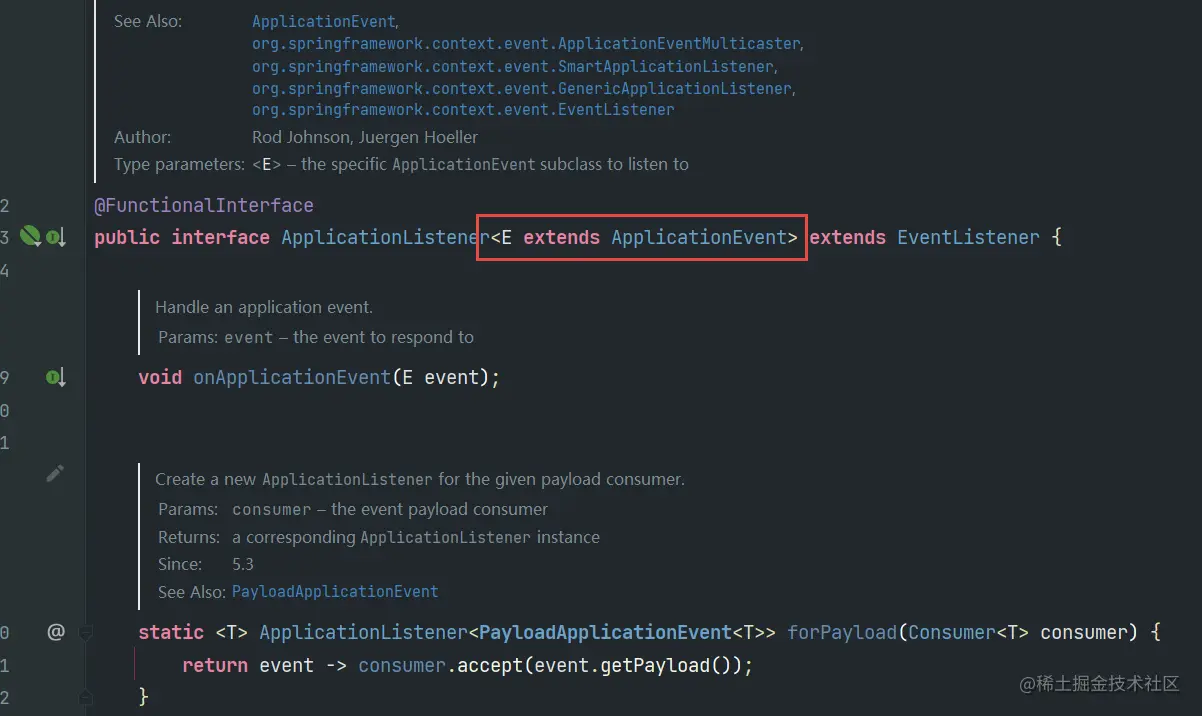Click 'a corresponding ApplicationListener instance' text
1202x716 pixels.
tap(416, 537)
